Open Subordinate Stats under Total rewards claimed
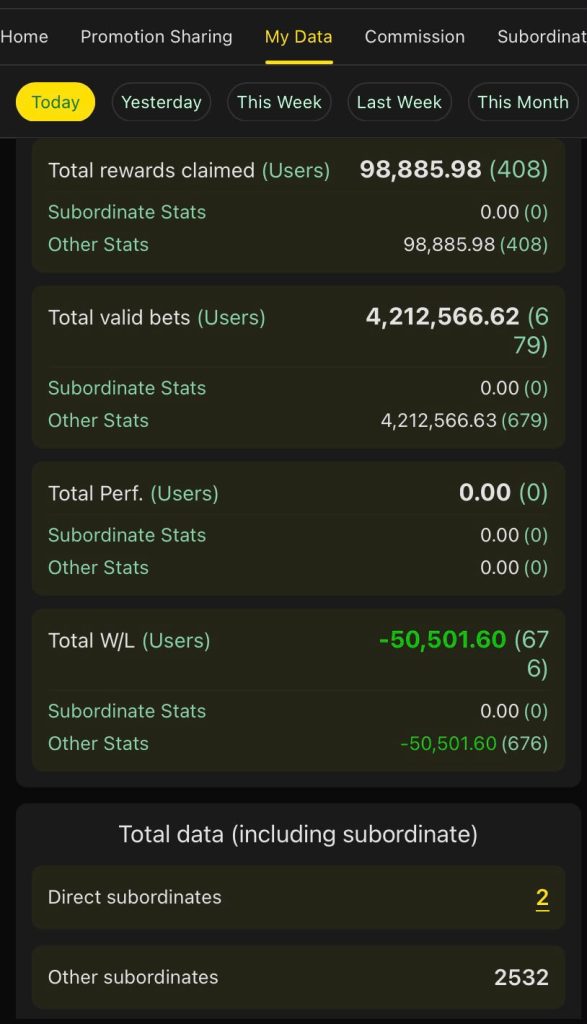587x1024 pixels. (x=127, y=212)
